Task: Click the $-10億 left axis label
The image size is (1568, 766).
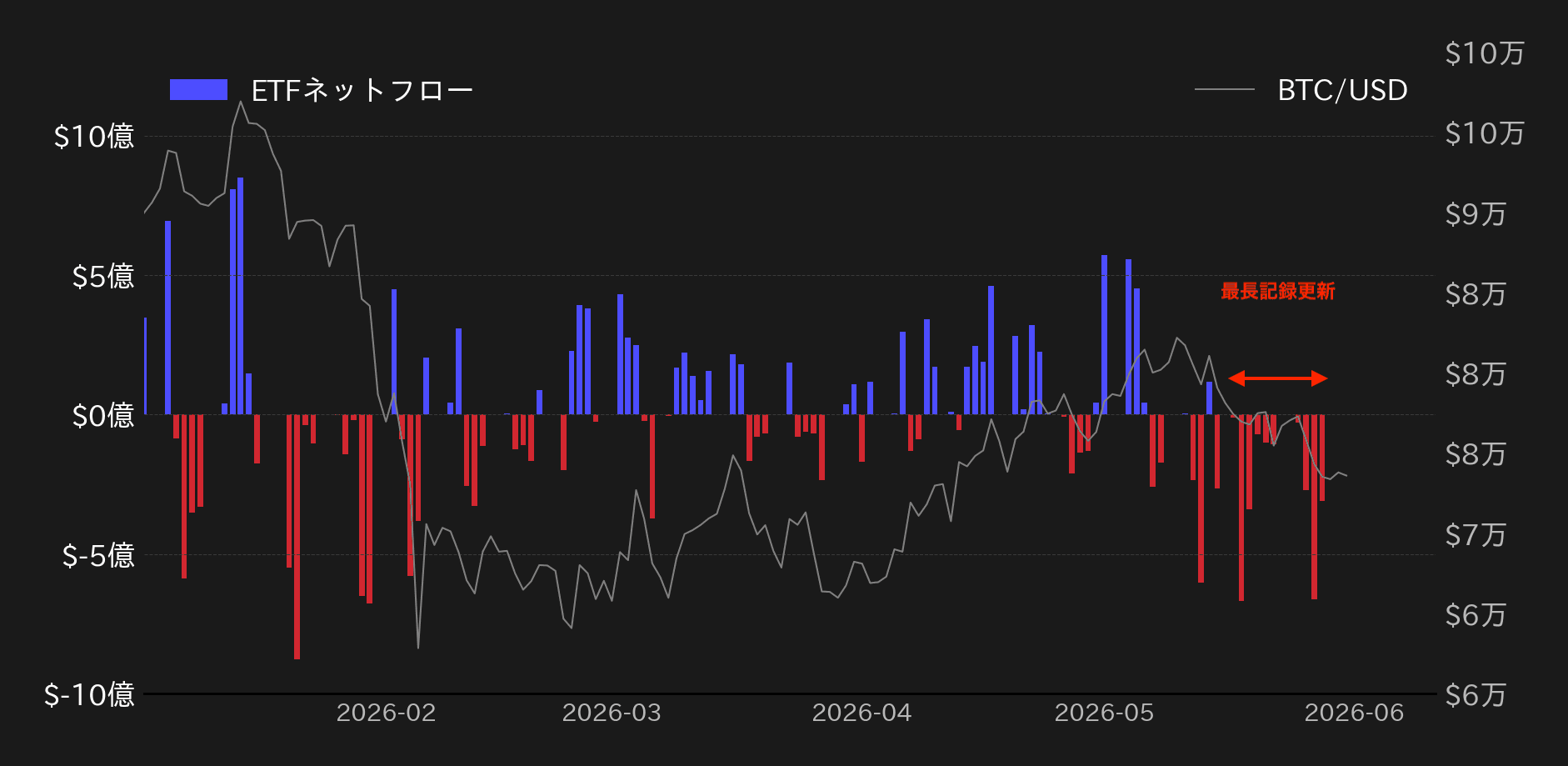Action: (89, 694)
